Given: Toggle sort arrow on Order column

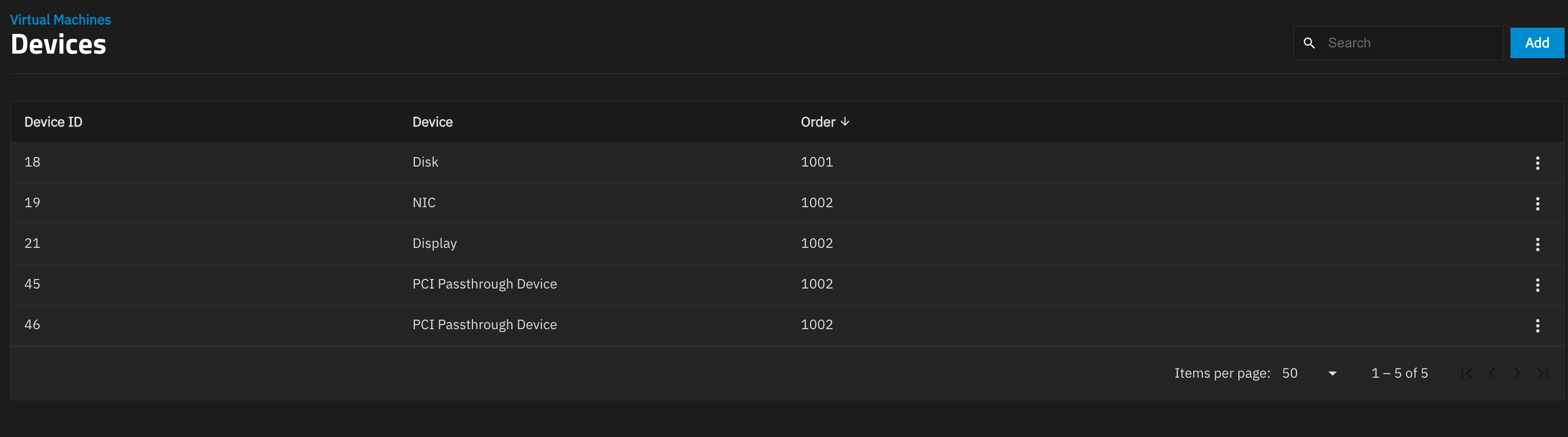Looking at the screenshot, I should [845, 122].
